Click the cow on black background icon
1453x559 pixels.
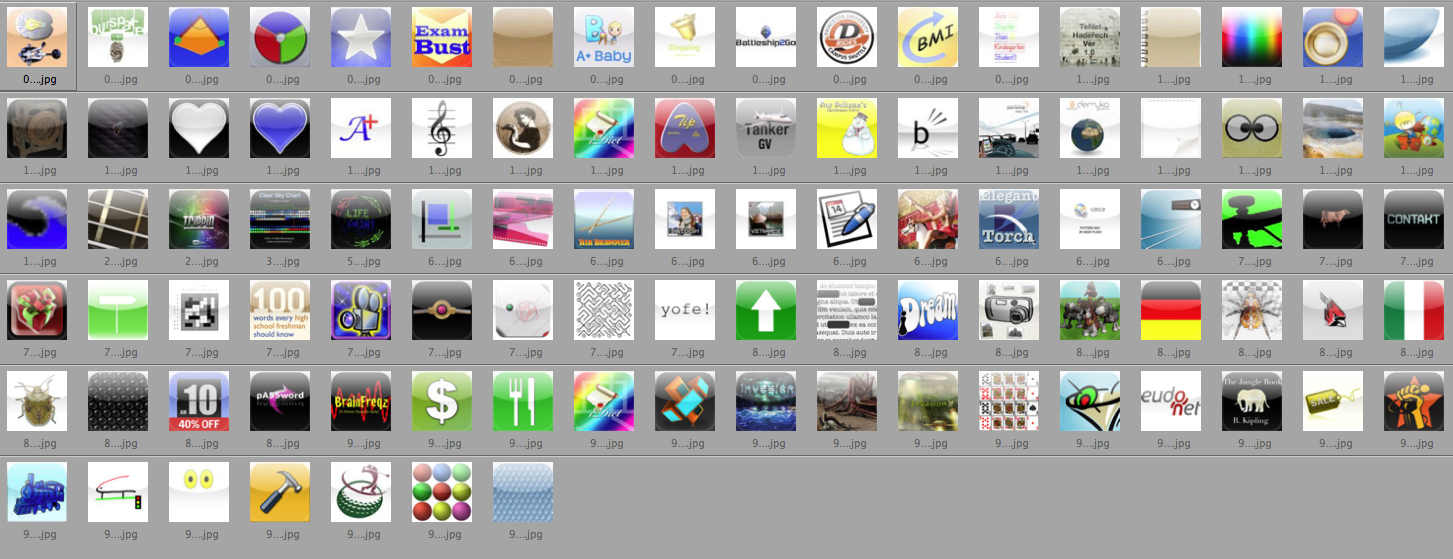click(x=1333, y=219)
